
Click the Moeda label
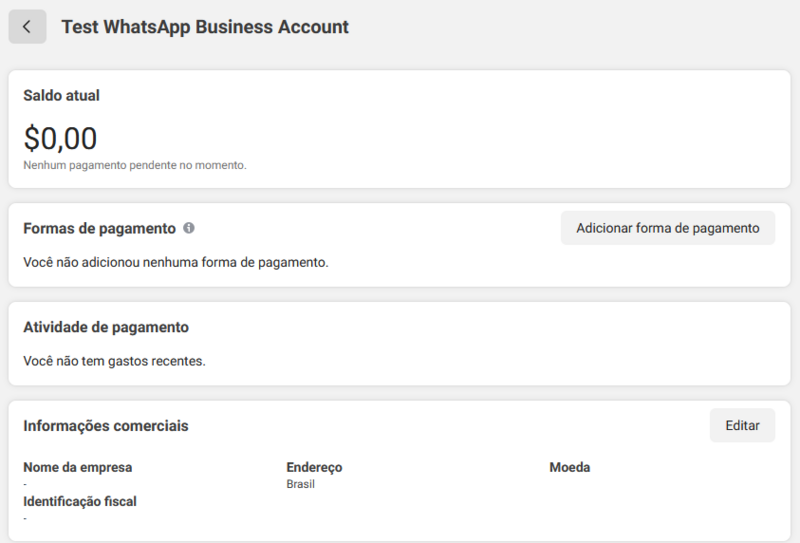(x=570, y=467)
